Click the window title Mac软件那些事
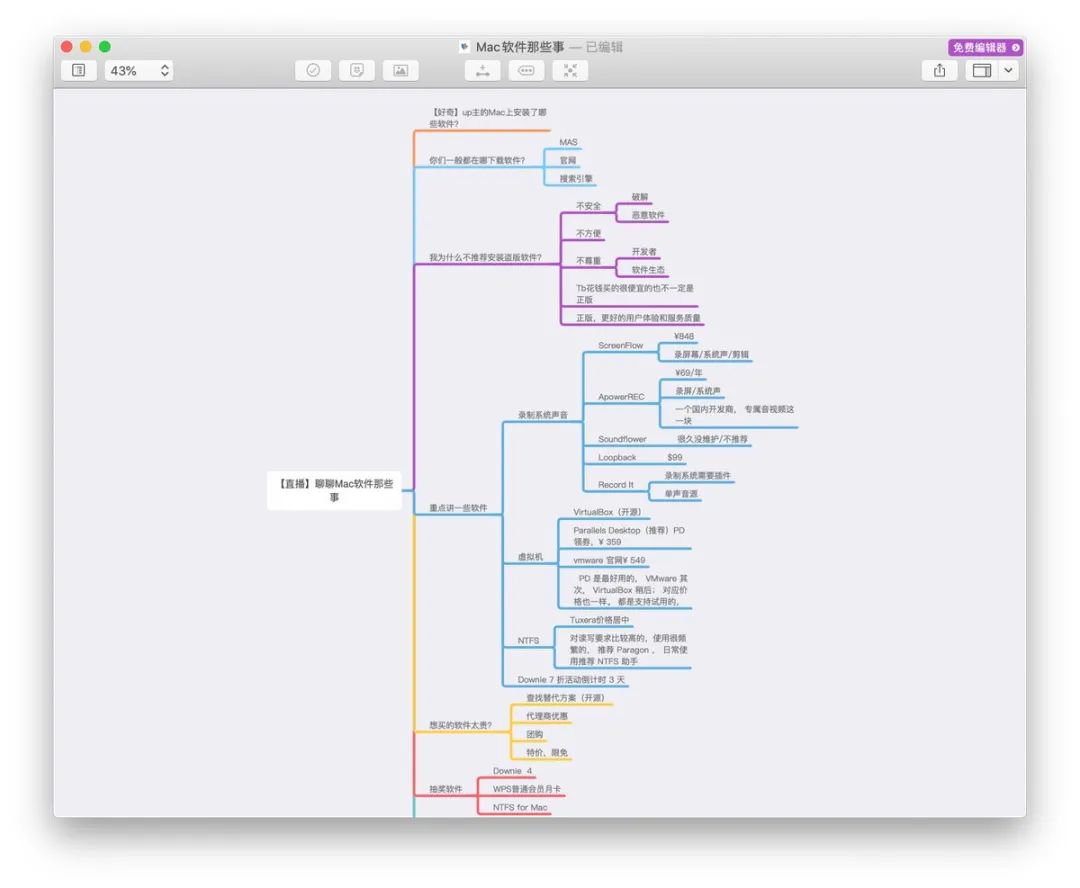The width and height of the screenshot is (1080, 888). click(520, 47)
